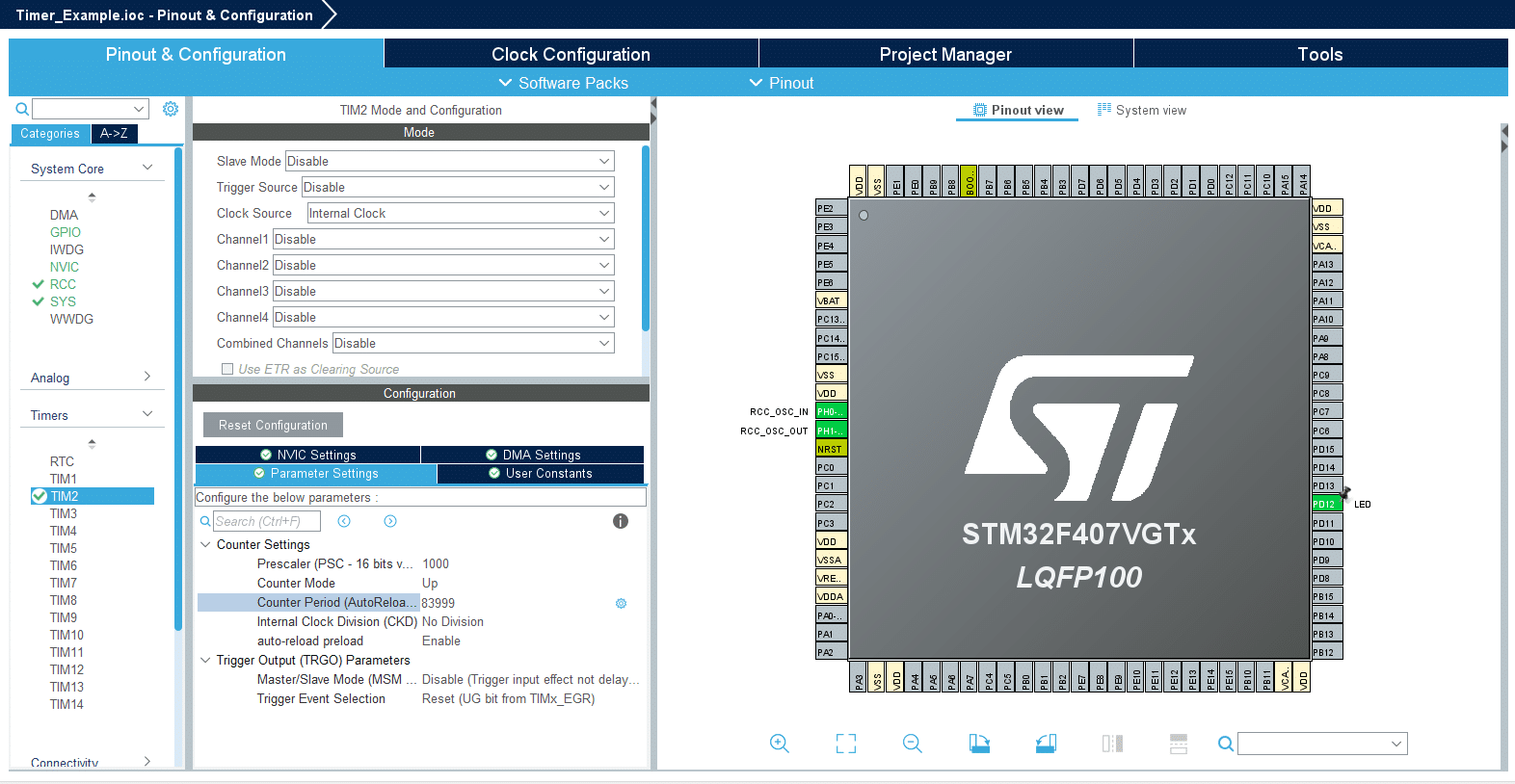Open the Channel4 dropdown

(443, 317)
